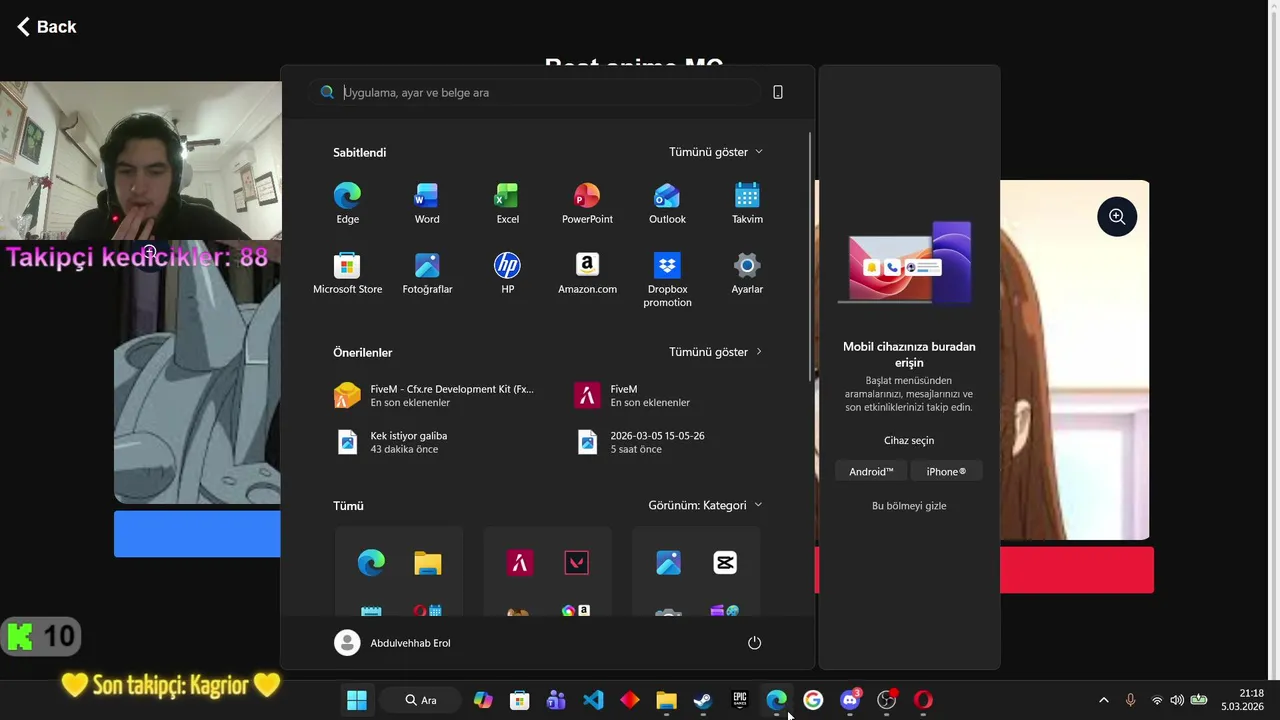Open FiveM icon in the Tümü category
Screen dimensions: 1280x720
click(x=519, y=564)
